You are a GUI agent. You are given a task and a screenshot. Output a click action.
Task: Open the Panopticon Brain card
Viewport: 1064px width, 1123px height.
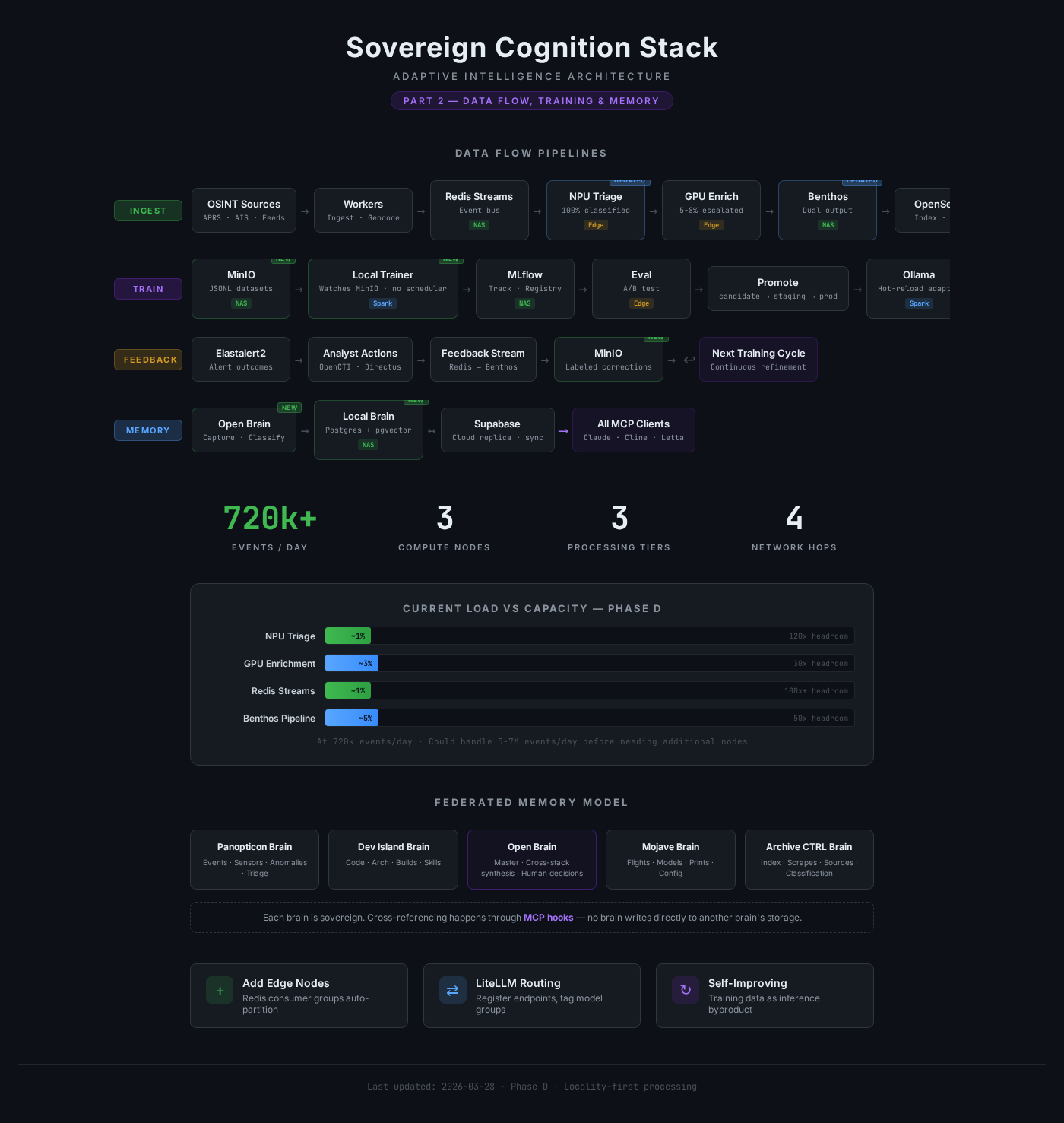tap(255, 859)
